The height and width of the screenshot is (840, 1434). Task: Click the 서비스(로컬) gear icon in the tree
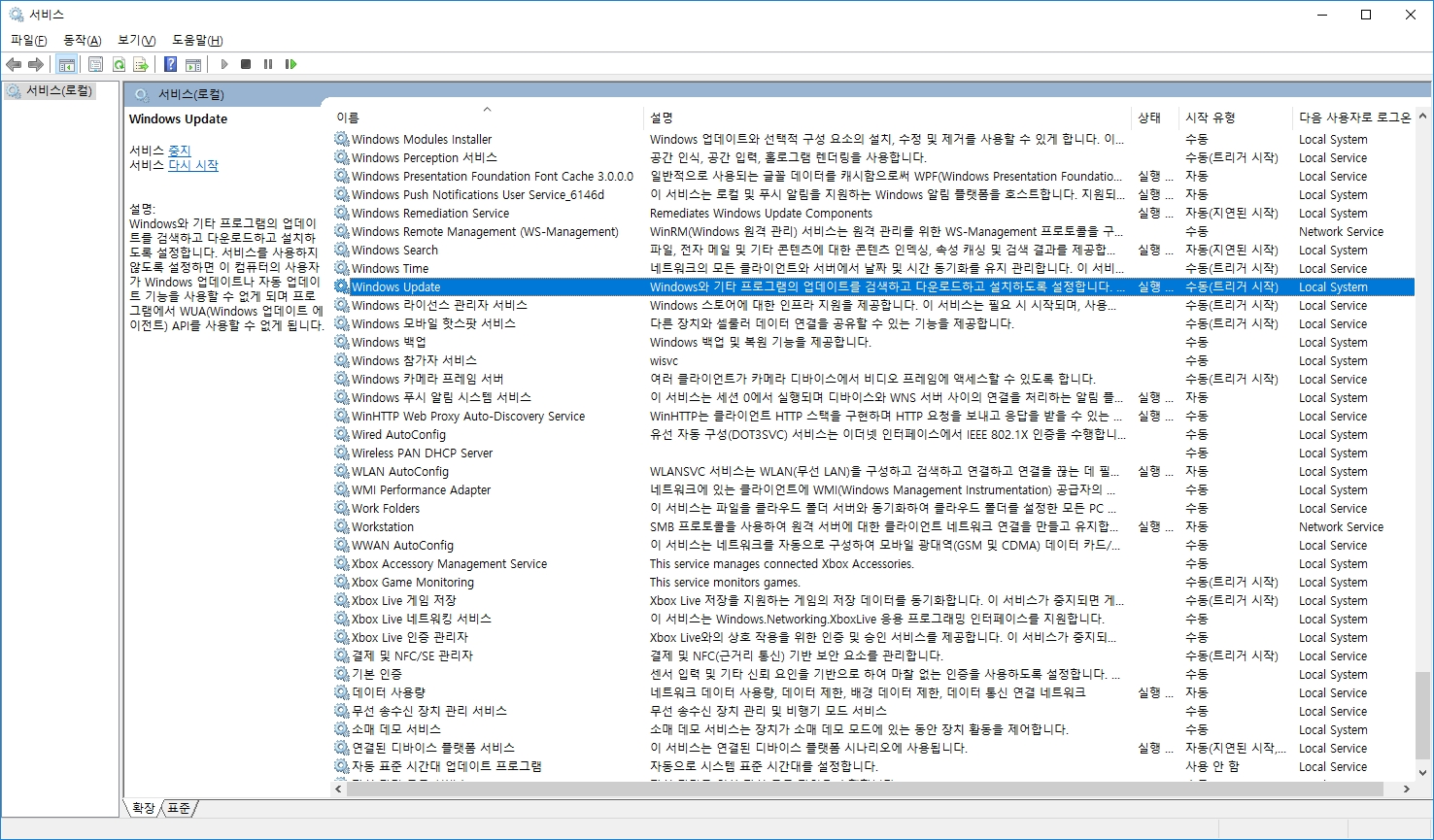[x=14, y=91]
